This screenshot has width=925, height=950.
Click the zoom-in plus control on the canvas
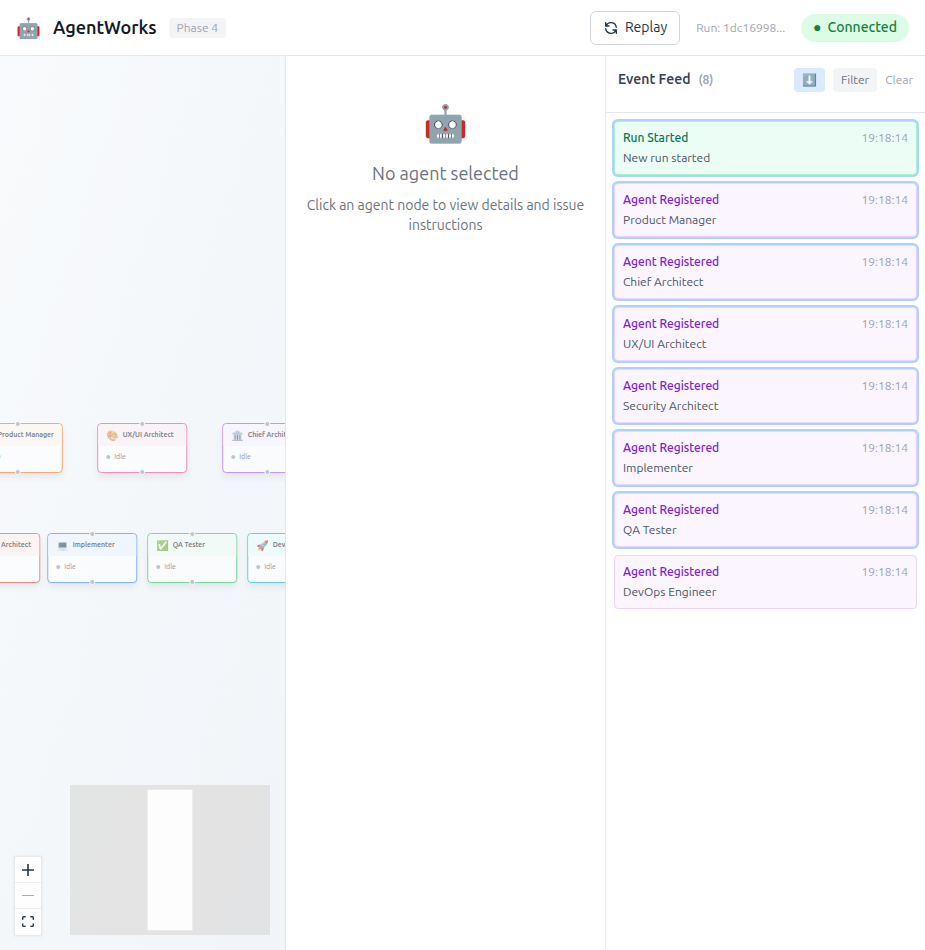(x=27, y=870)
